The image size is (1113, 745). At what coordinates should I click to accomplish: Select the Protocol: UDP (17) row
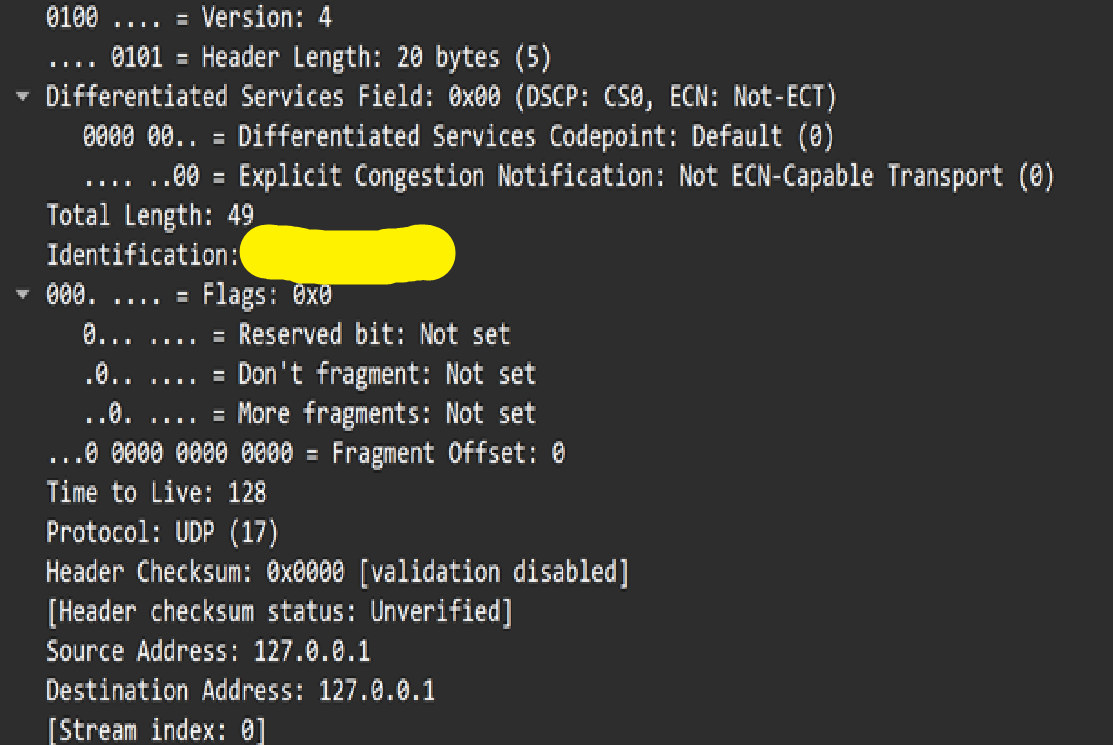(163, 532)
